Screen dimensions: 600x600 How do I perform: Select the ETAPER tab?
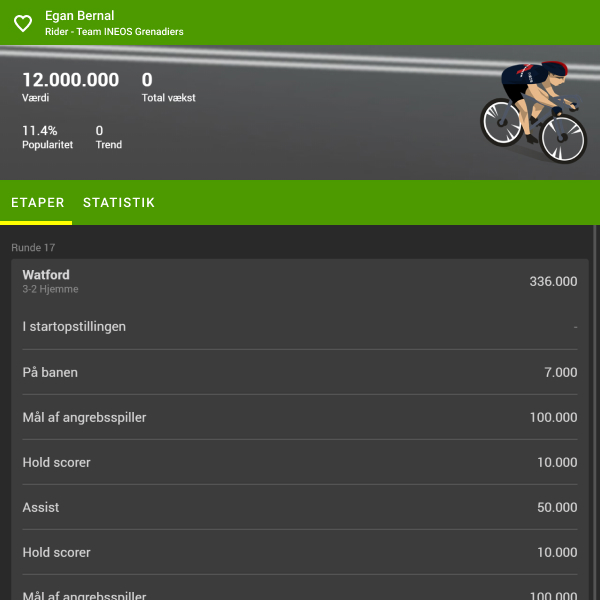[x=38, y=202]
